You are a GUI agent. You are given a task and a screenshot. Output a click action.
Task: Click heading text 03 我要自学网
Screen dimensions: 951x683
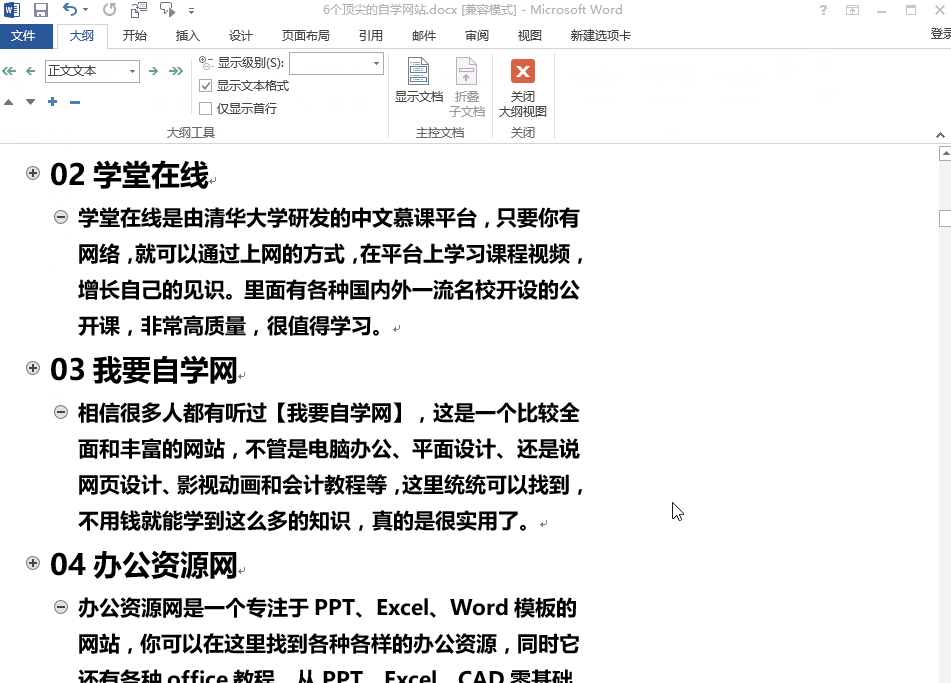144,370
